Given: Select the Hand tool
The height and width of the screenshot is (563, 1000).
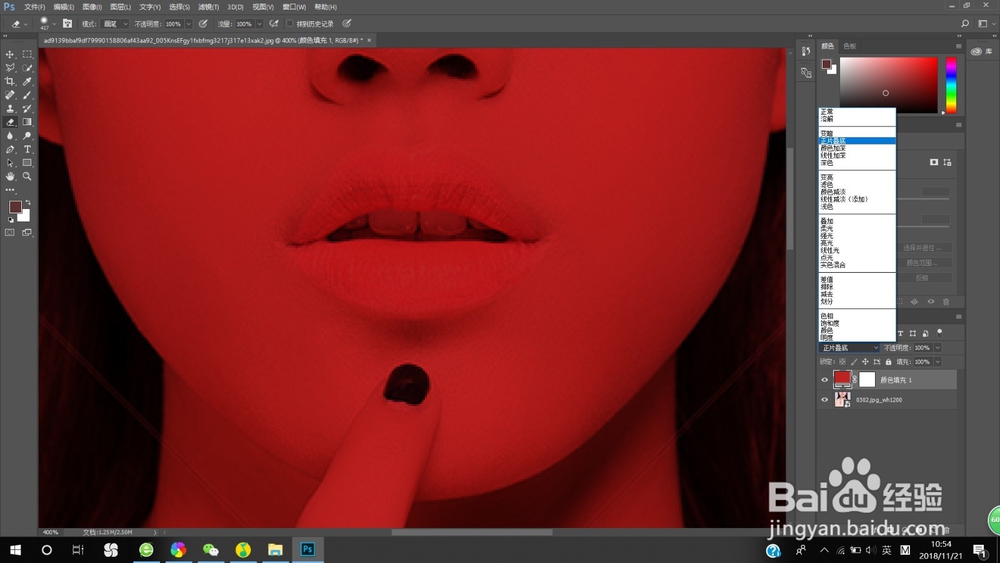Looking at the screenshot, I should [x=10, y=177].
